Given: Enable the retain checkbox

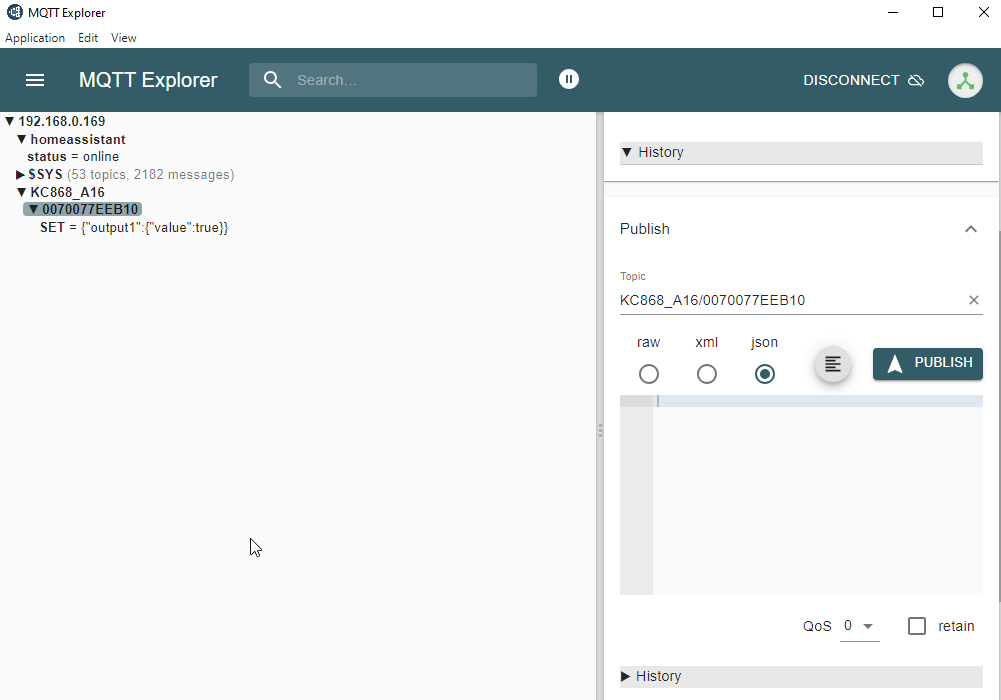Looking at the screenshot, I should point(917,626).
